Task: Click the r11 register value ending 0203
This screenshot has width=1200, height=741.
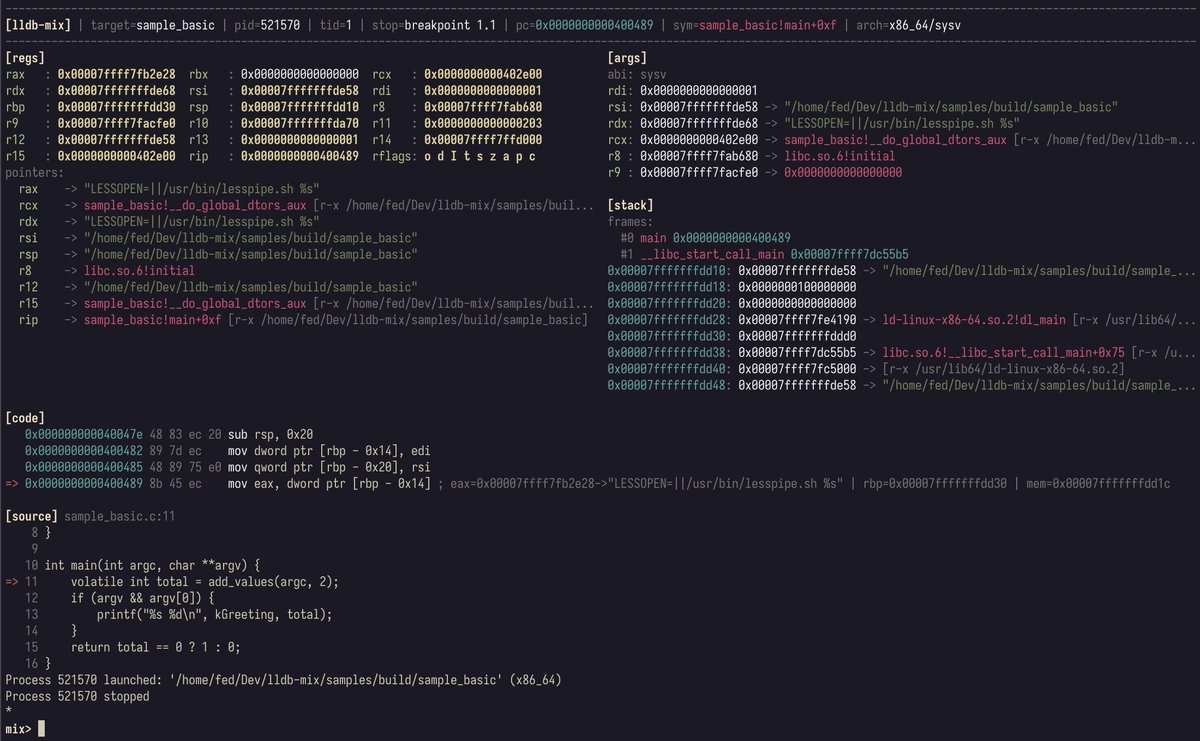Action: 483,124
